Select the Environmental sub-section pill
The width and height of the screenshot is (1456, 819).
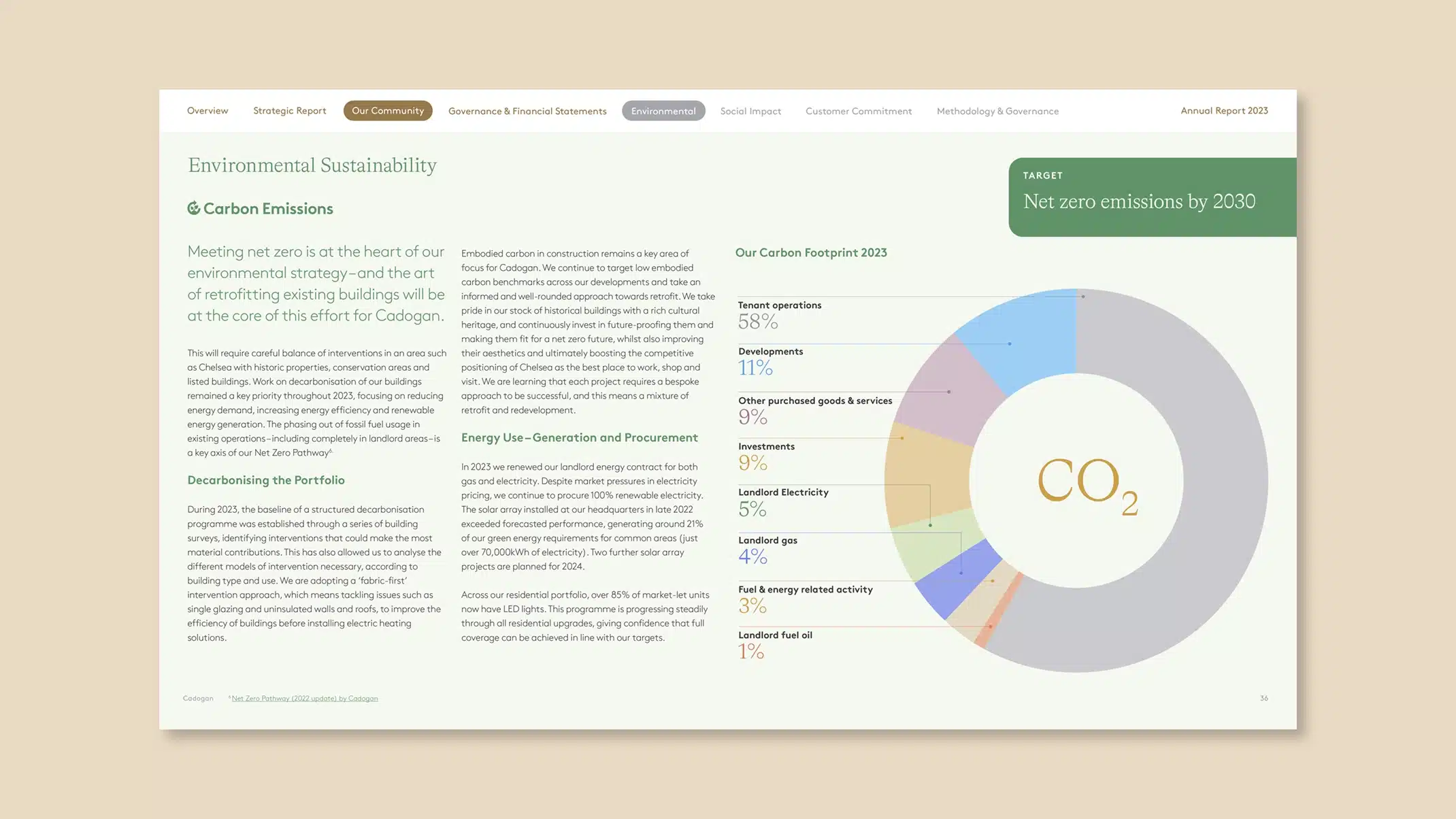[663, 111]
